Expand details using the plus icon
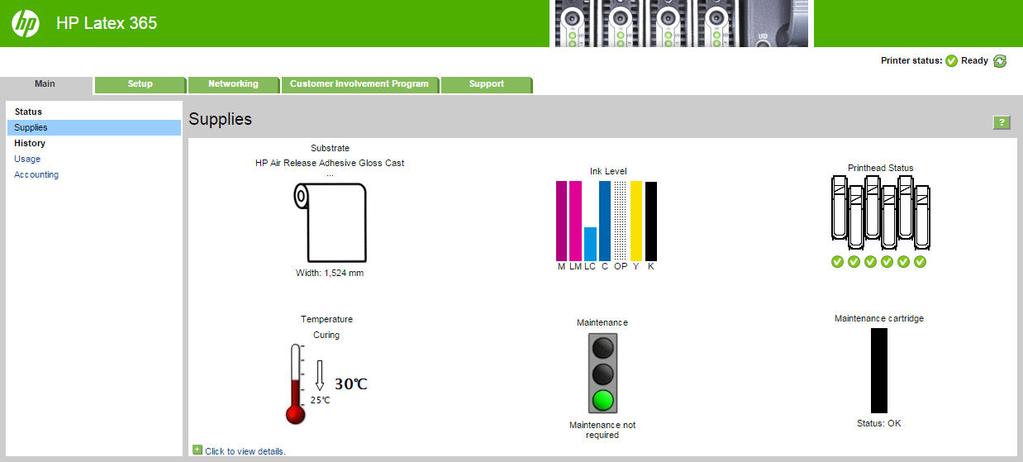This screenshot has width=1023, height=462. pyautogui.click(x=197, y=449)
